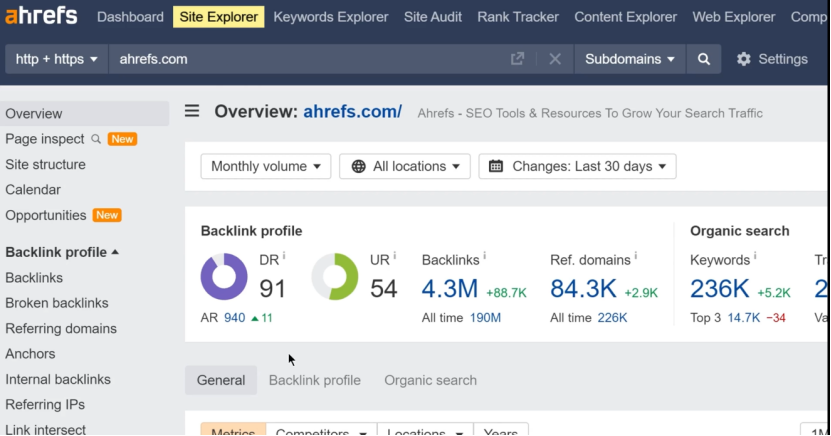Open Keywords Explorer
The width and height of the screenshot is (831, 436).
coord(331,17)
